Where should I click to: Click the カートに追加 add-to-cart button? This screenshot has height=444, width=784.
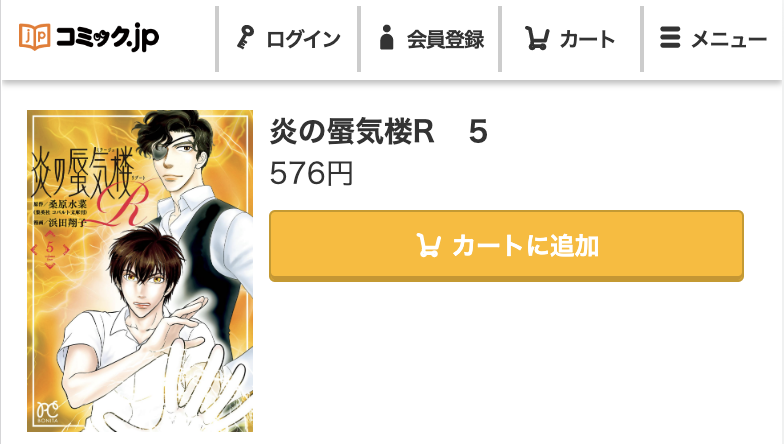click(506, 246)
